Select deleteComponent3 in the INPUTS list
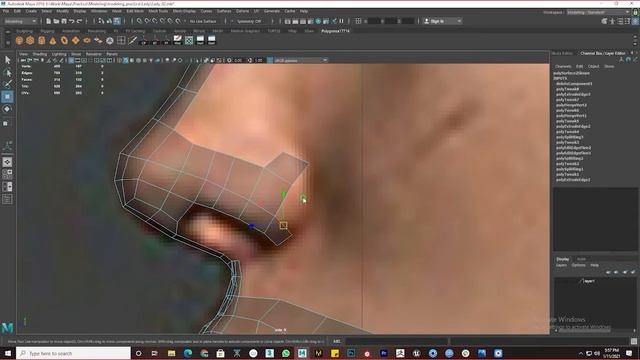 [573, 84]
